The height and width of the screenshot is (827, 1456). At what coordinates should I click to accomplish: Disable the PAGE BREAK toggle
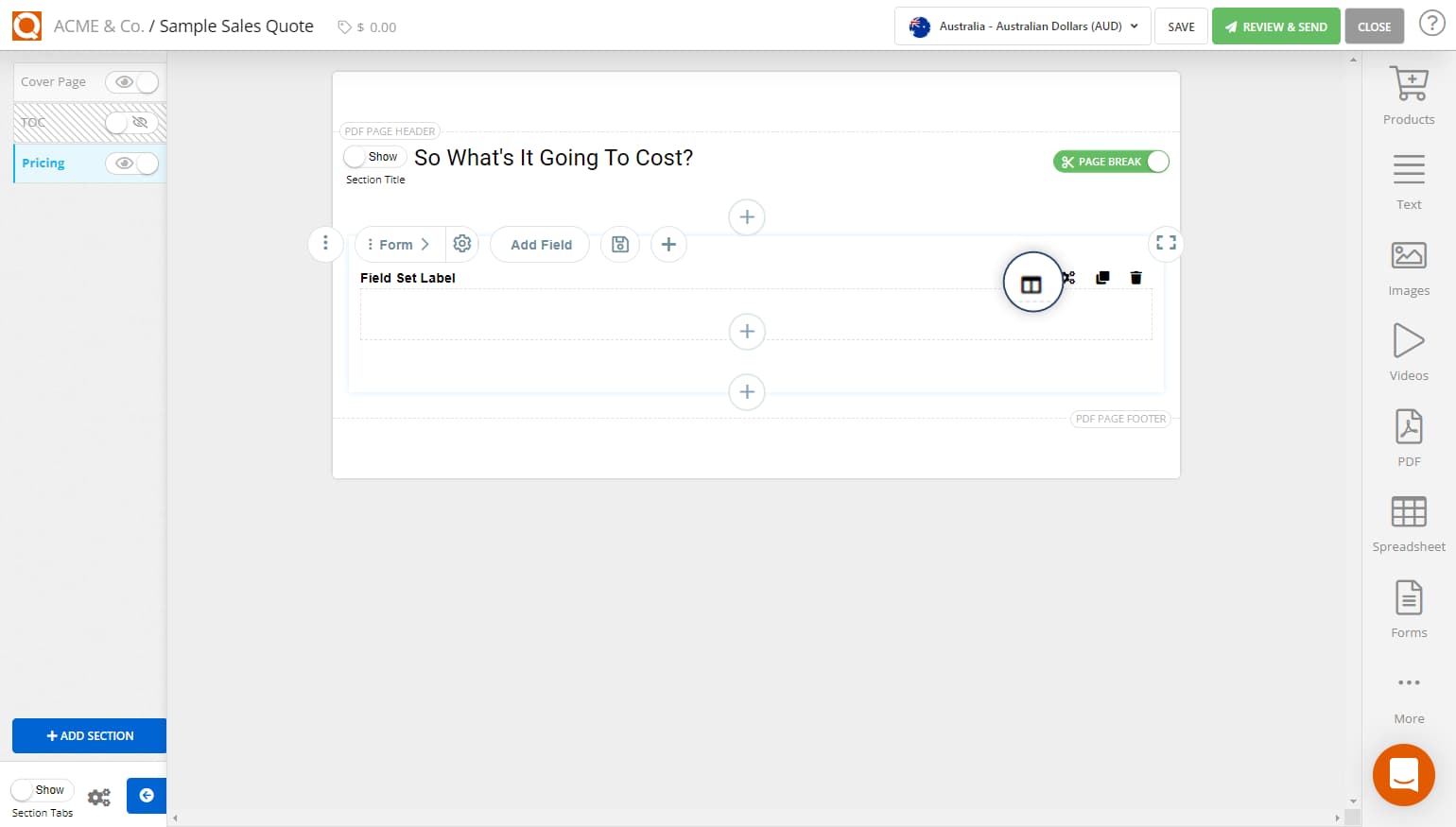click(1155, 162)
